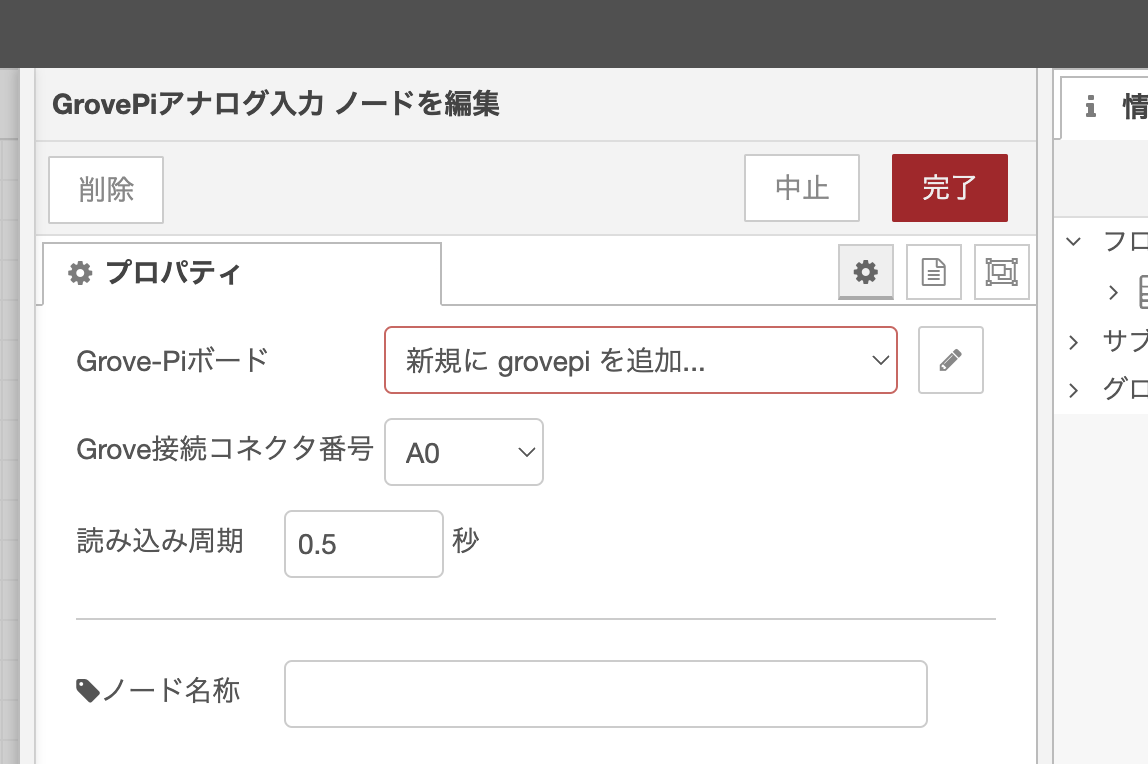The image size is (1148, 764).
Task: Click the empty ノード名称 text field
Action: pyautogui.click(x=605, y=693)
